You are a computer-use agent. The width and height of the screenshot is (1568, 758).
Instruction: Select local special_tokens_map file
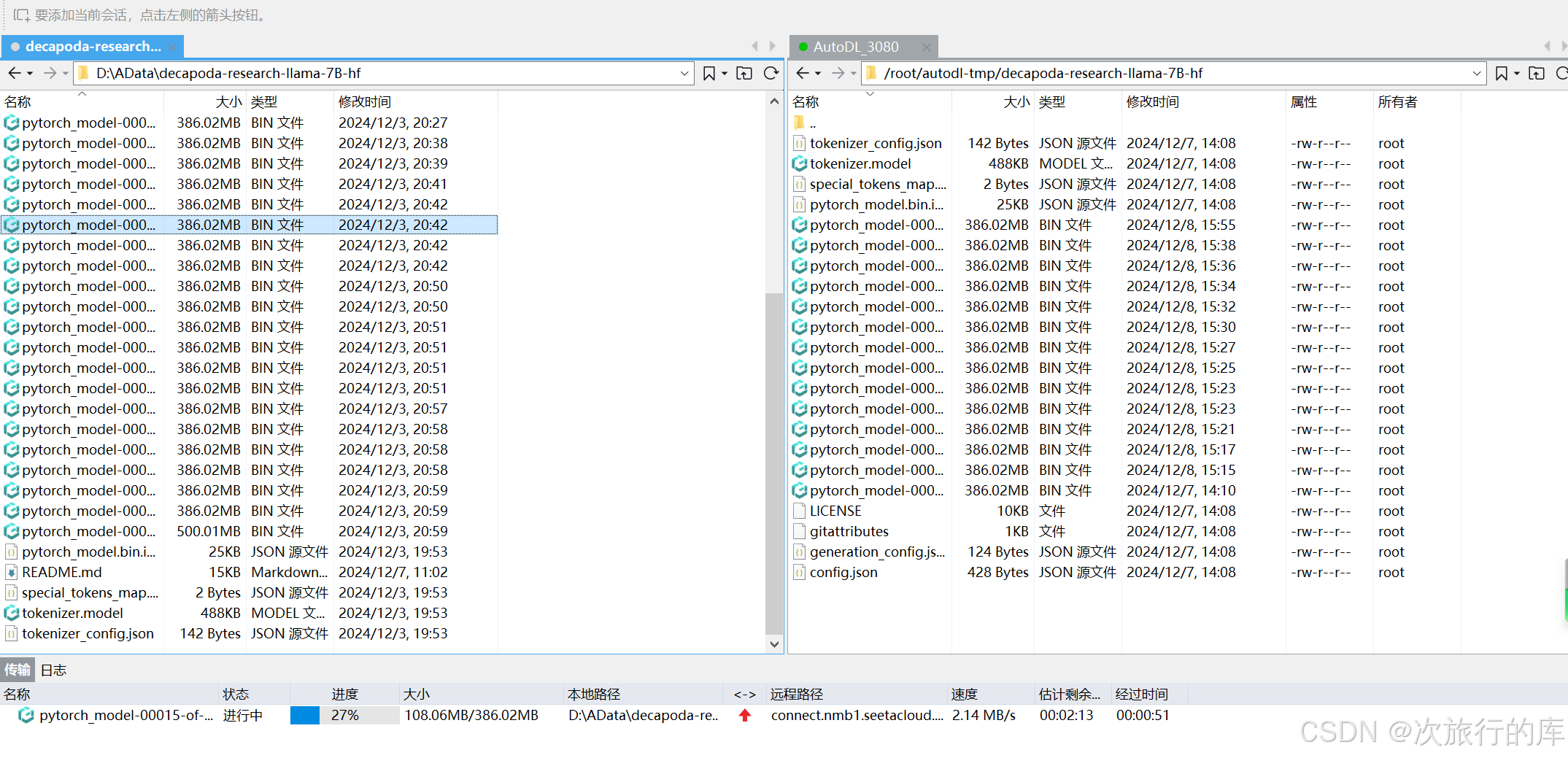[250, 593]
